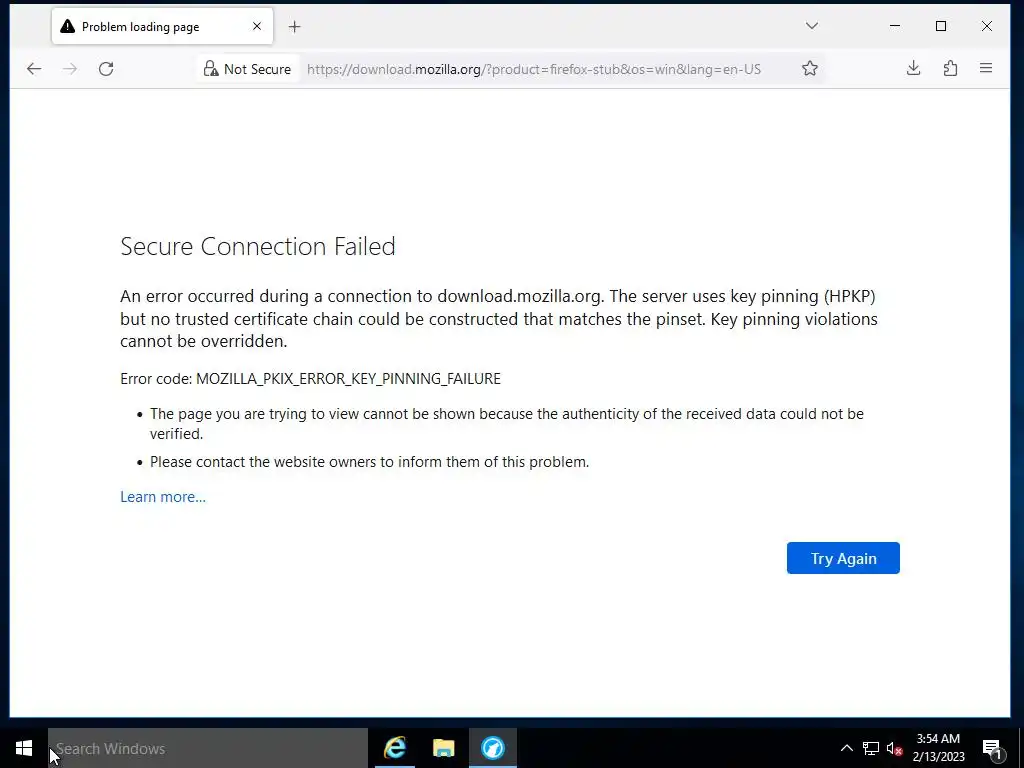The height and width of the screenshot is (768, 1024).
Task: Reload the current page
Action: [106, 69]
